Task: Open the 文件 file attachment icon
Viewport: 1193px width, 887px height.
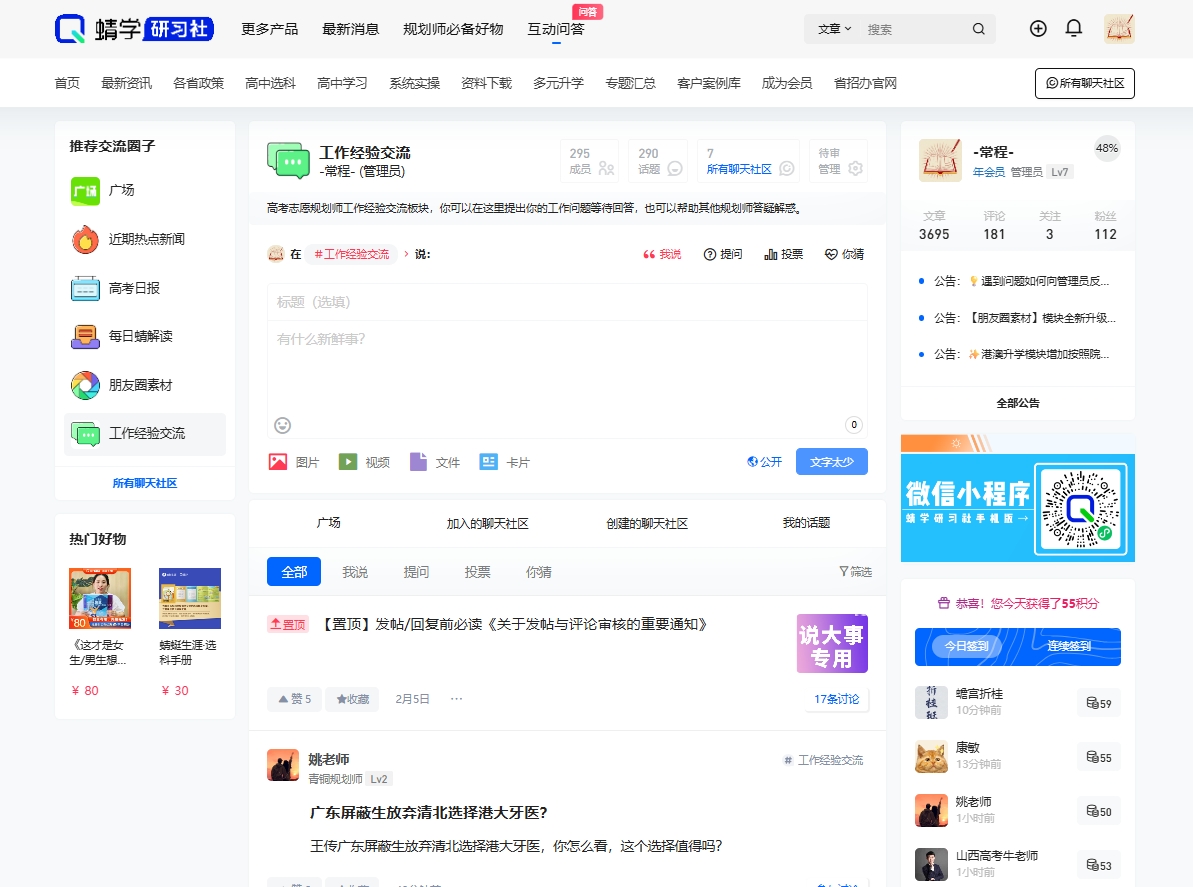Action: tap(418, 461)
